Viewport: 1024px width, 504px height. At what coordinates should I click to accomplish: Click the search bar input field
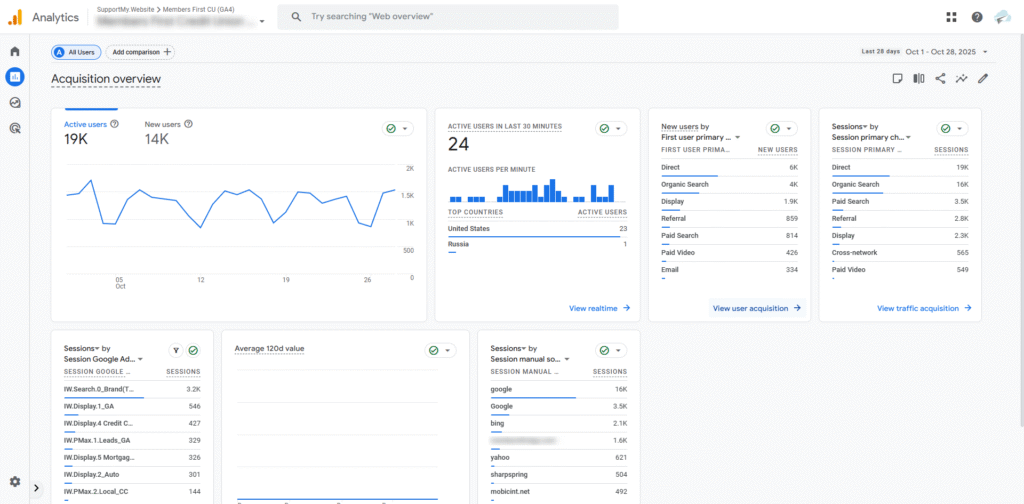pyautogui.click(x=450, y=17)
